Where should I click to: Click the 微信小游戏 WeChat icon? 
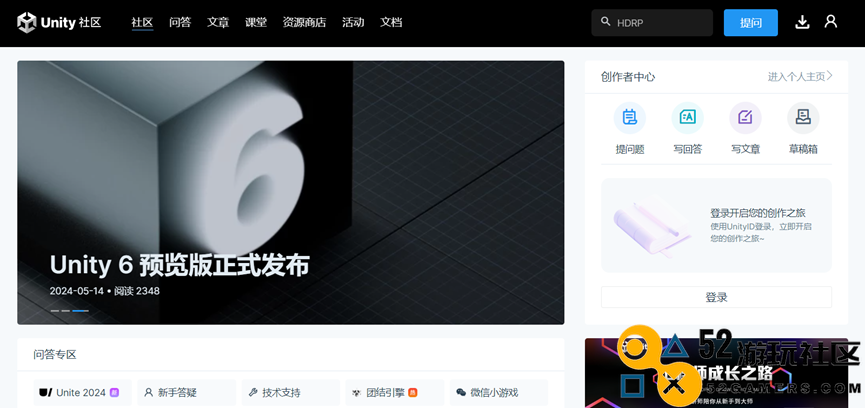pos(461,393)
